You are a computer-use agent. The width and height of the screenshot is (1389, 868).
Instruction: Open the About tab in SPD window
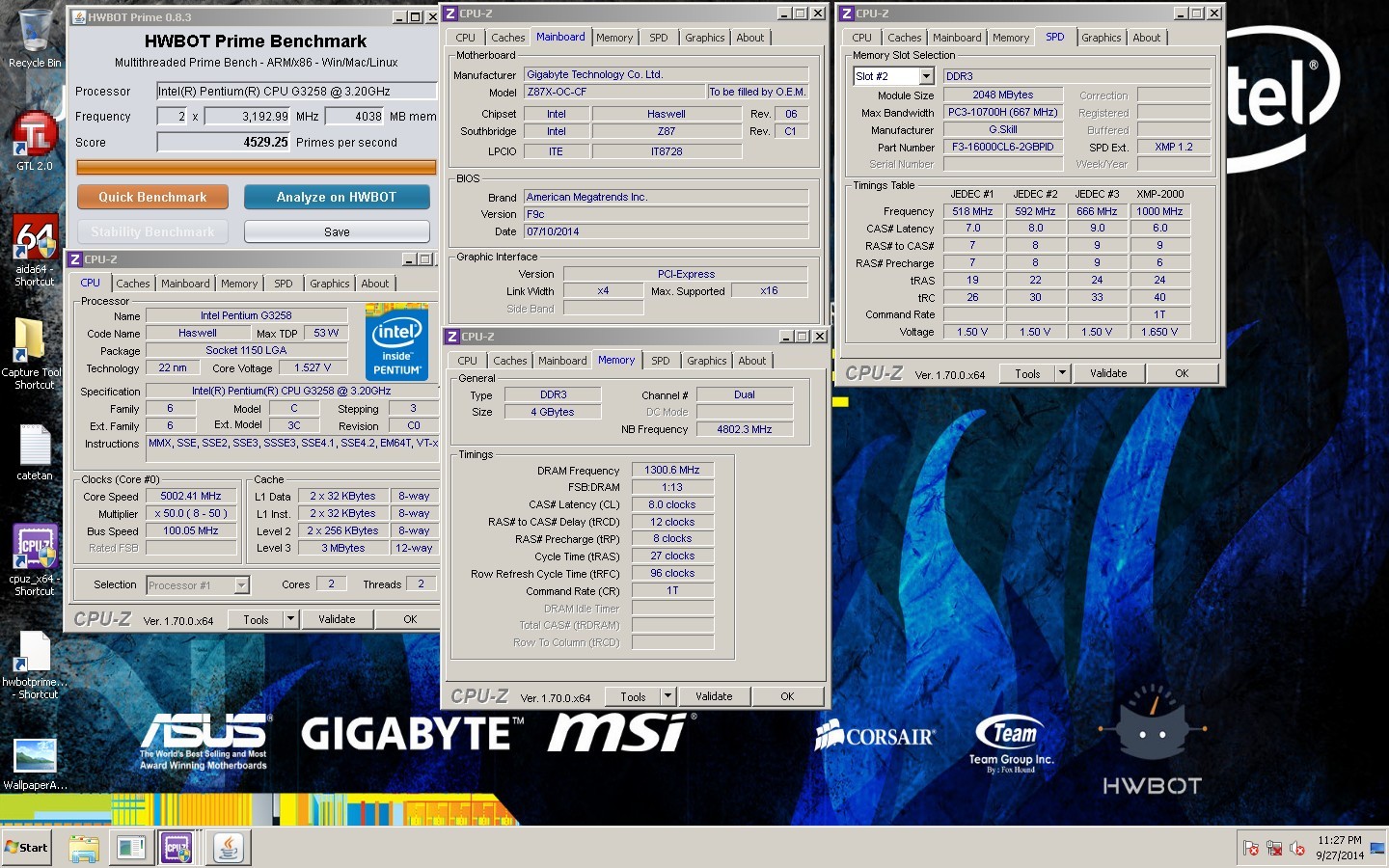(1146, 38)
